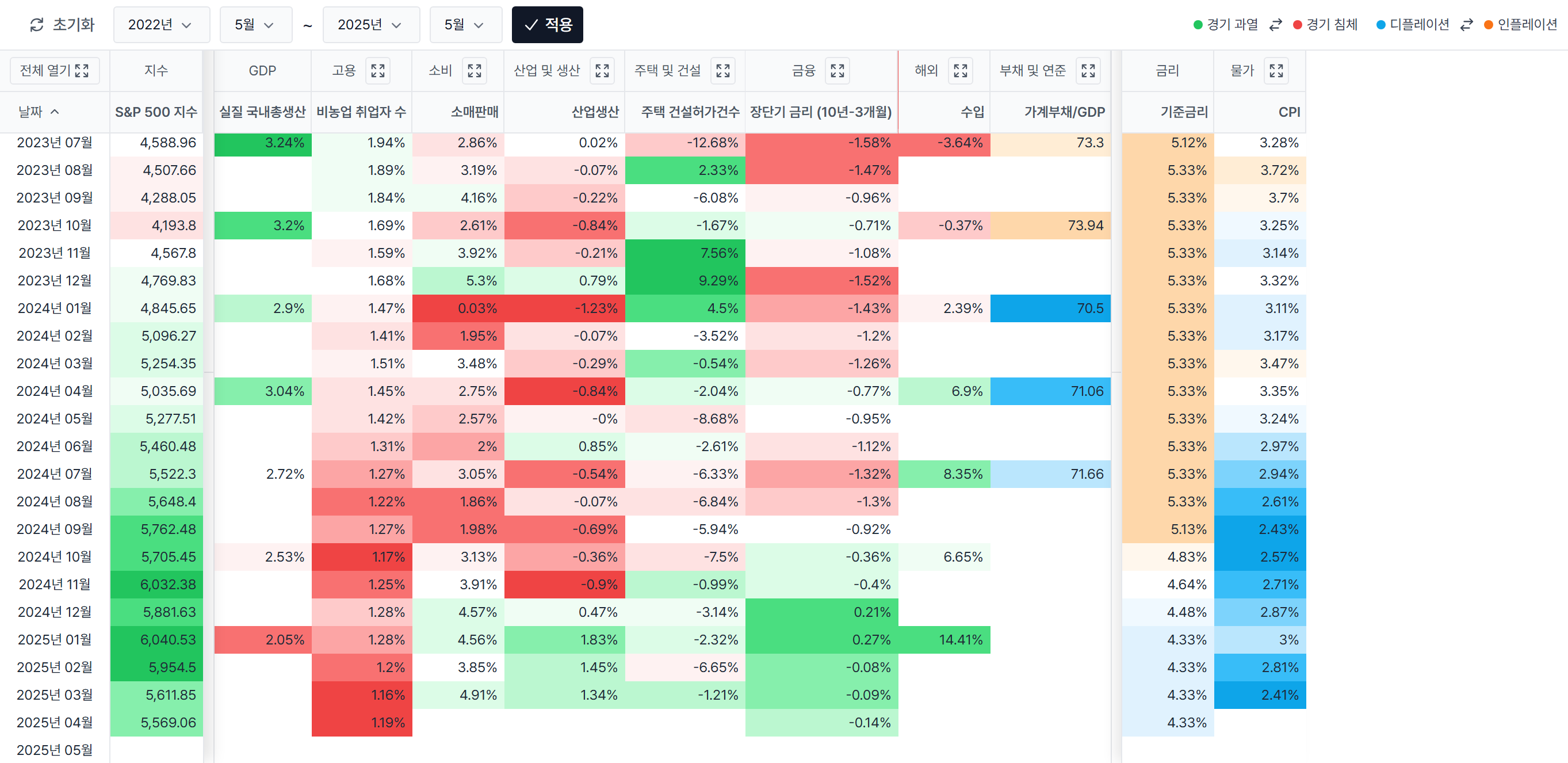Click the green 경기 과열 legend dot
Screen dimensions: 1568x763
(x=1198, y=24)
